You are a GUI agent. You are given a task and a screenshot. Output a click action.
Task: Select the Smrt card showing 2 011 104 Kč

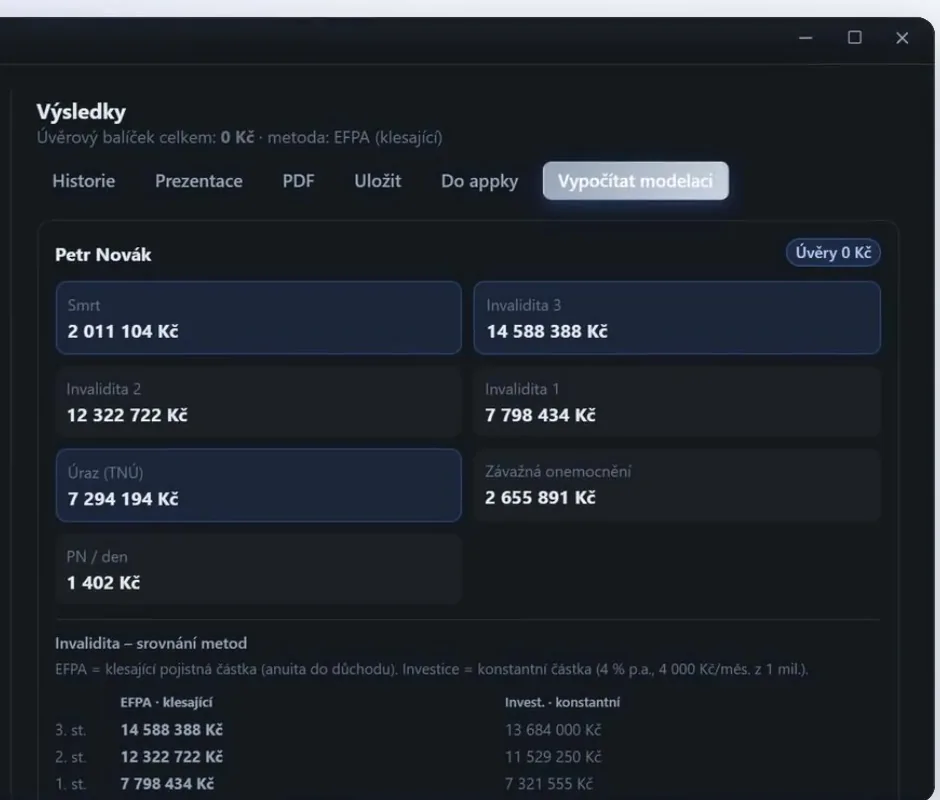(x=258, y=318)
